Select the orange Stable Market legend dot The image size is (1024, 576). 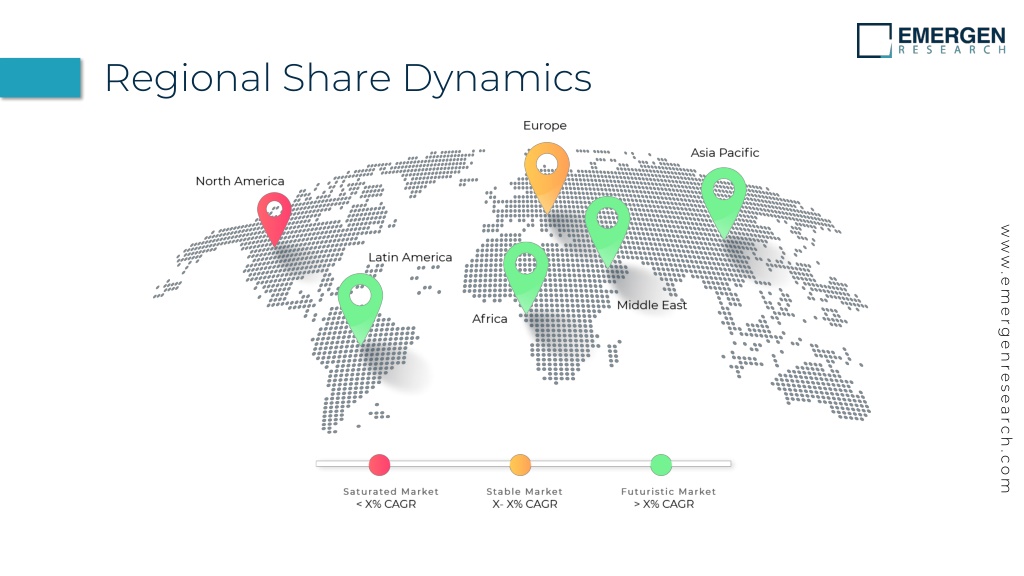pos(520,464)
